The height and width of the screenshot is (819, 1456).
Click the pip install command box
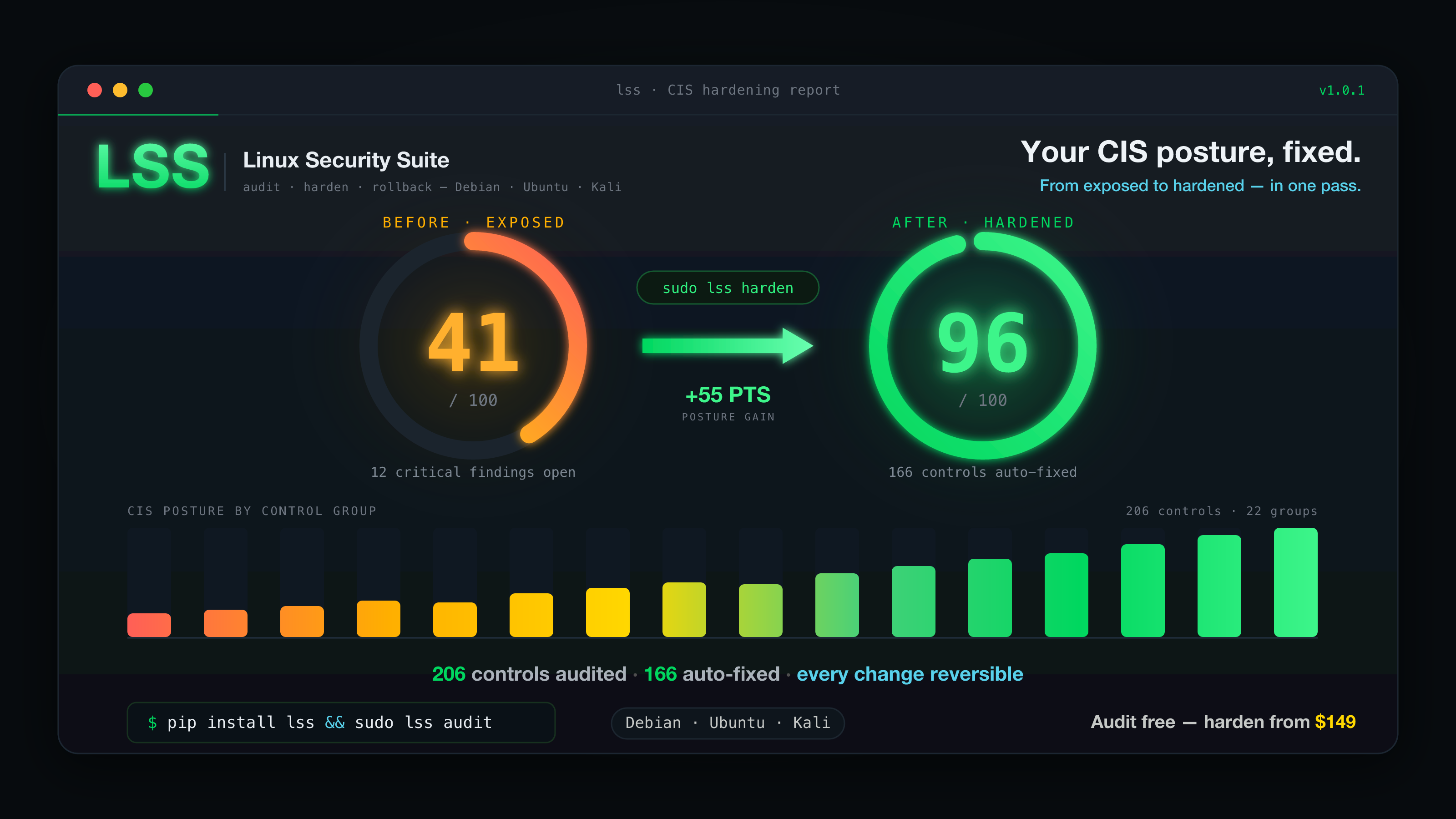pos(341,723)
